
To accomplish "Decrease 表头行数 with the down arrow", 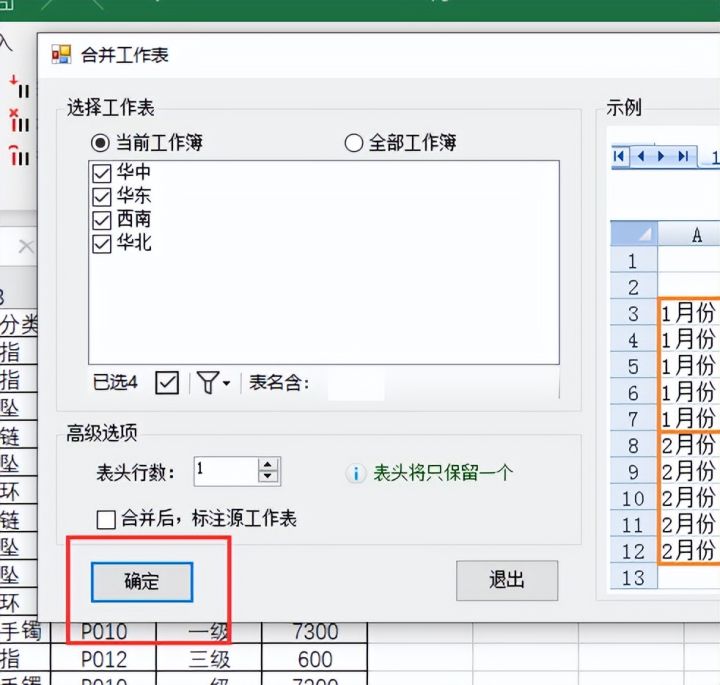I will [x=268, y=477].
